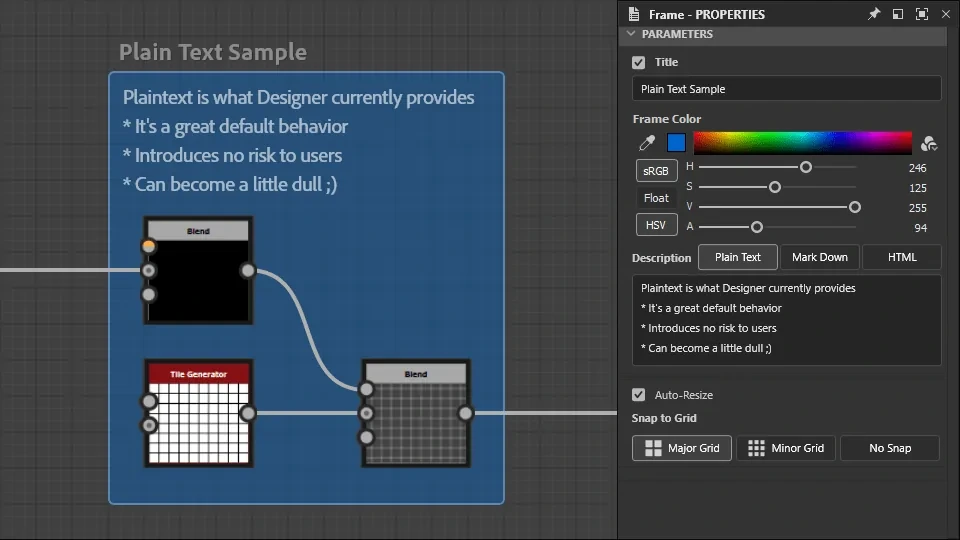Uncheck the Title checkbox

point(639,62)
